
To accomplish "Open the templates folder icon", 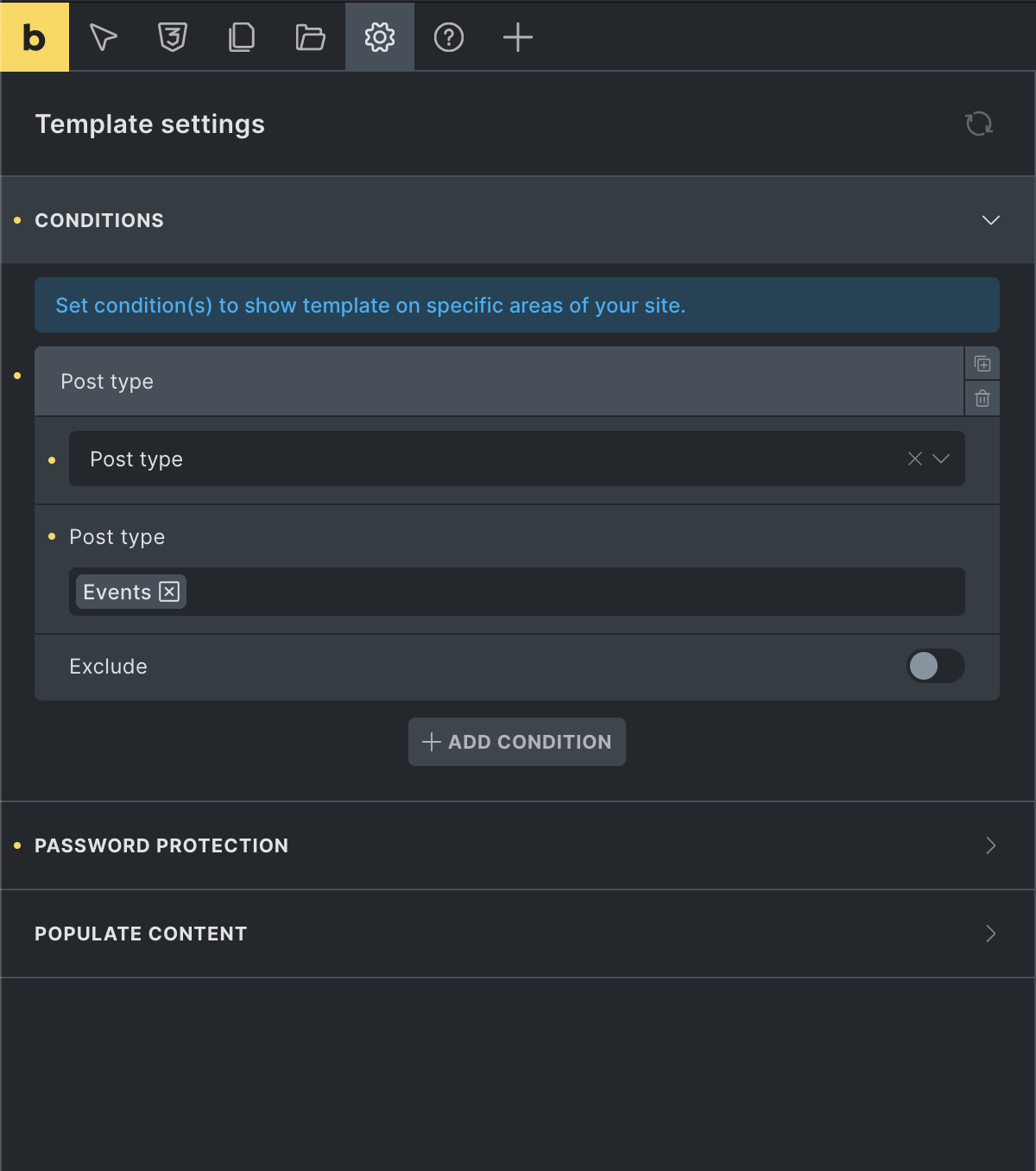I will pos(311,37).
